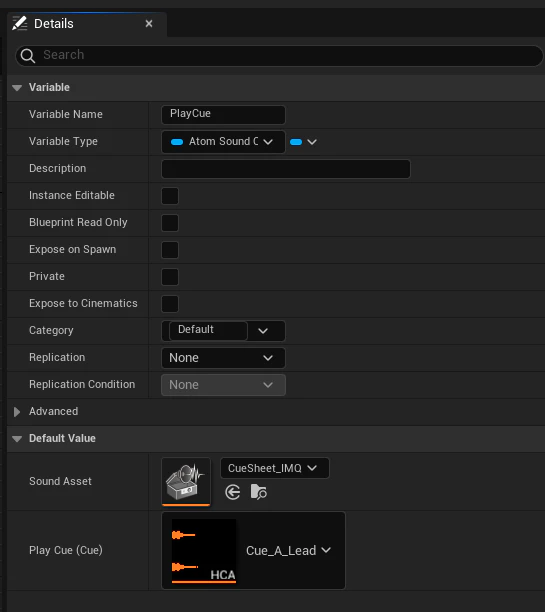Viewport: 545px width, 612px height.
Task: Use selected asset arrow icon under Sound Asset
Action: (233, 492)
